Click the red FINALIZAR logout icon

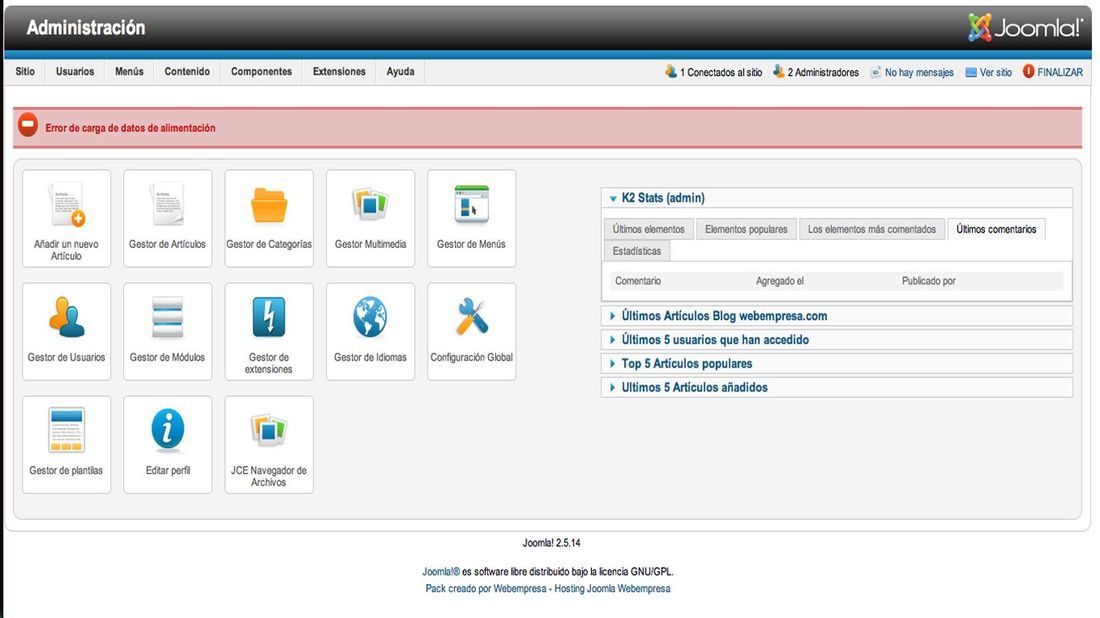(x=1028, y=71)
